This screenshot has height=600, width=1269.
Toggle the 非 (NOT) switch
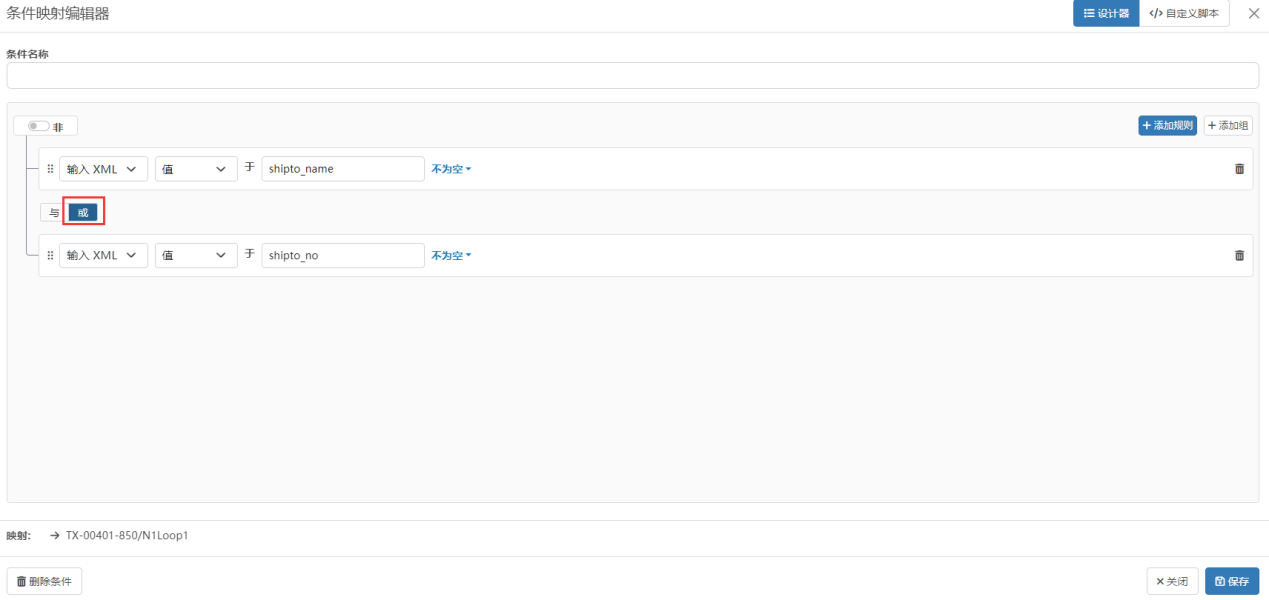click(39, 126)
